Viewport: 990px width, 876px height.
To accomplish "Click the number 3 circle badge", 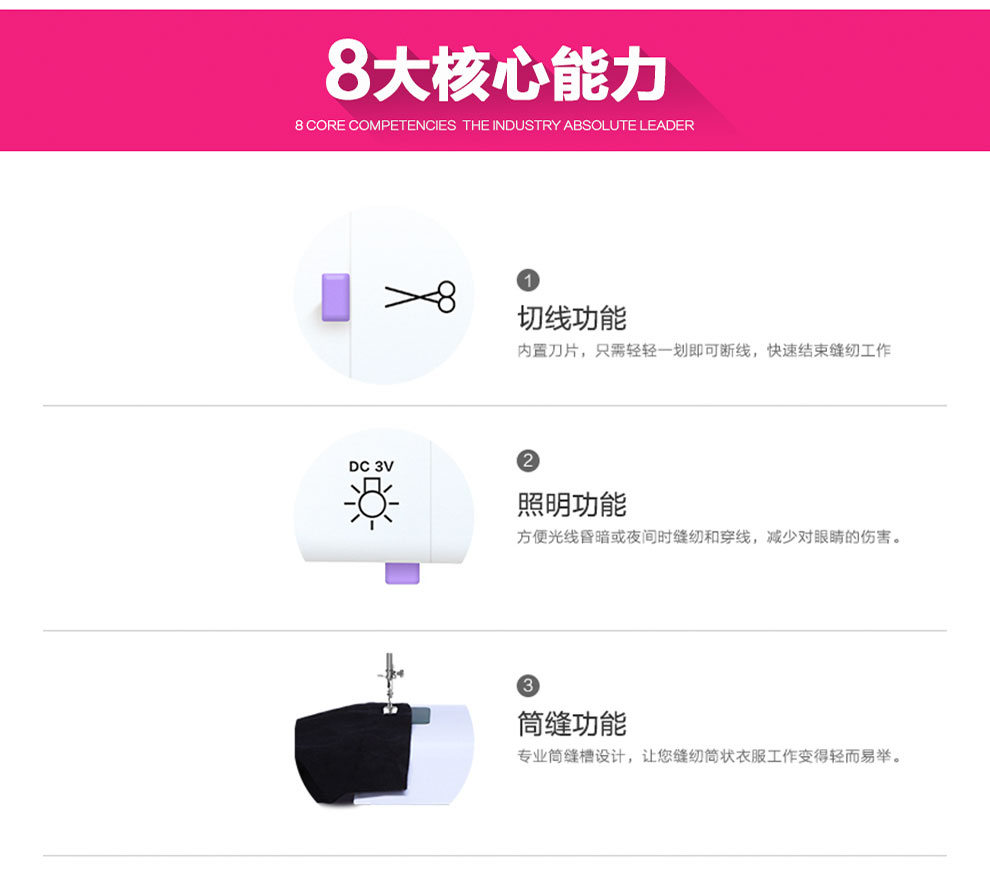I will [528, 685].
